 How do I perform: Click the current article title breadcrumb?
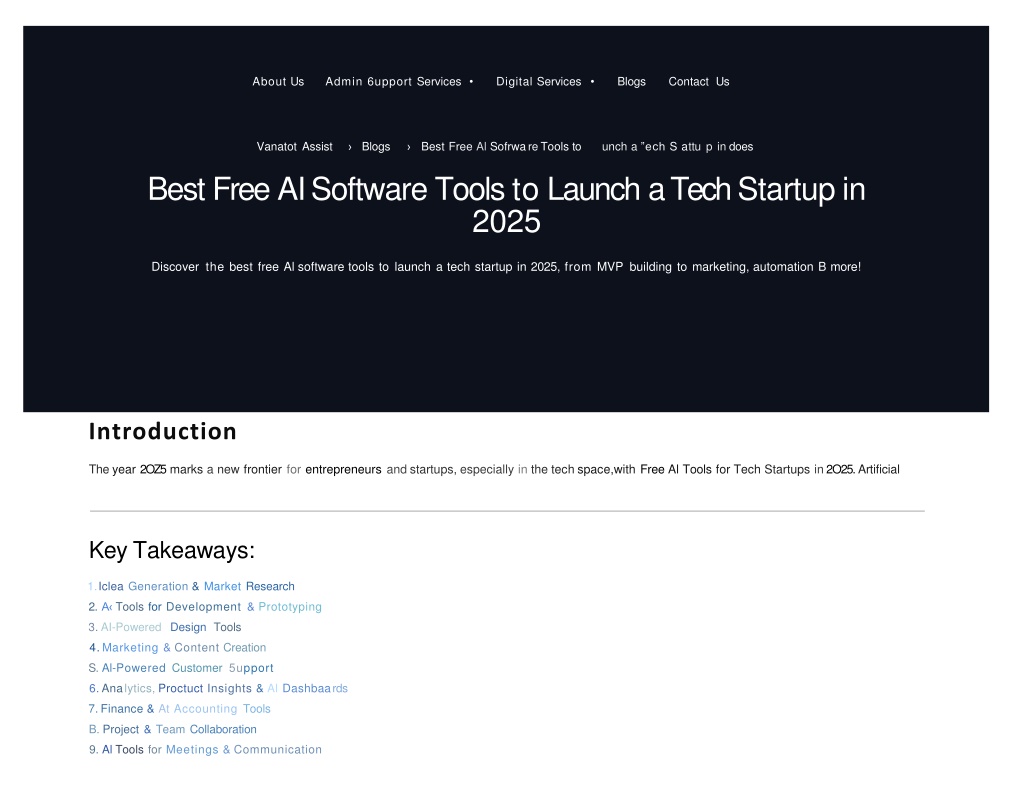(x=587, y=147)
